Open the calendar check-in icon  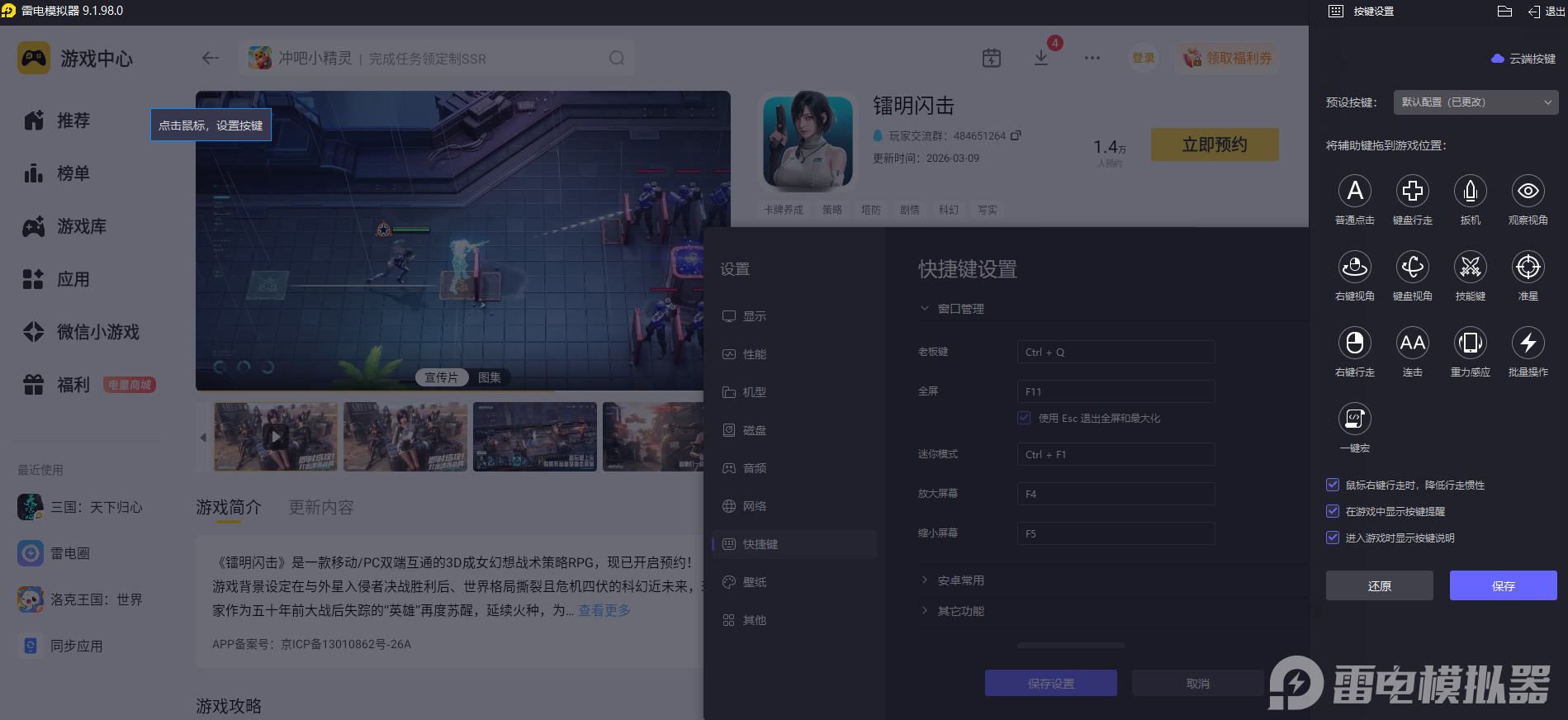tap(992, 58)
